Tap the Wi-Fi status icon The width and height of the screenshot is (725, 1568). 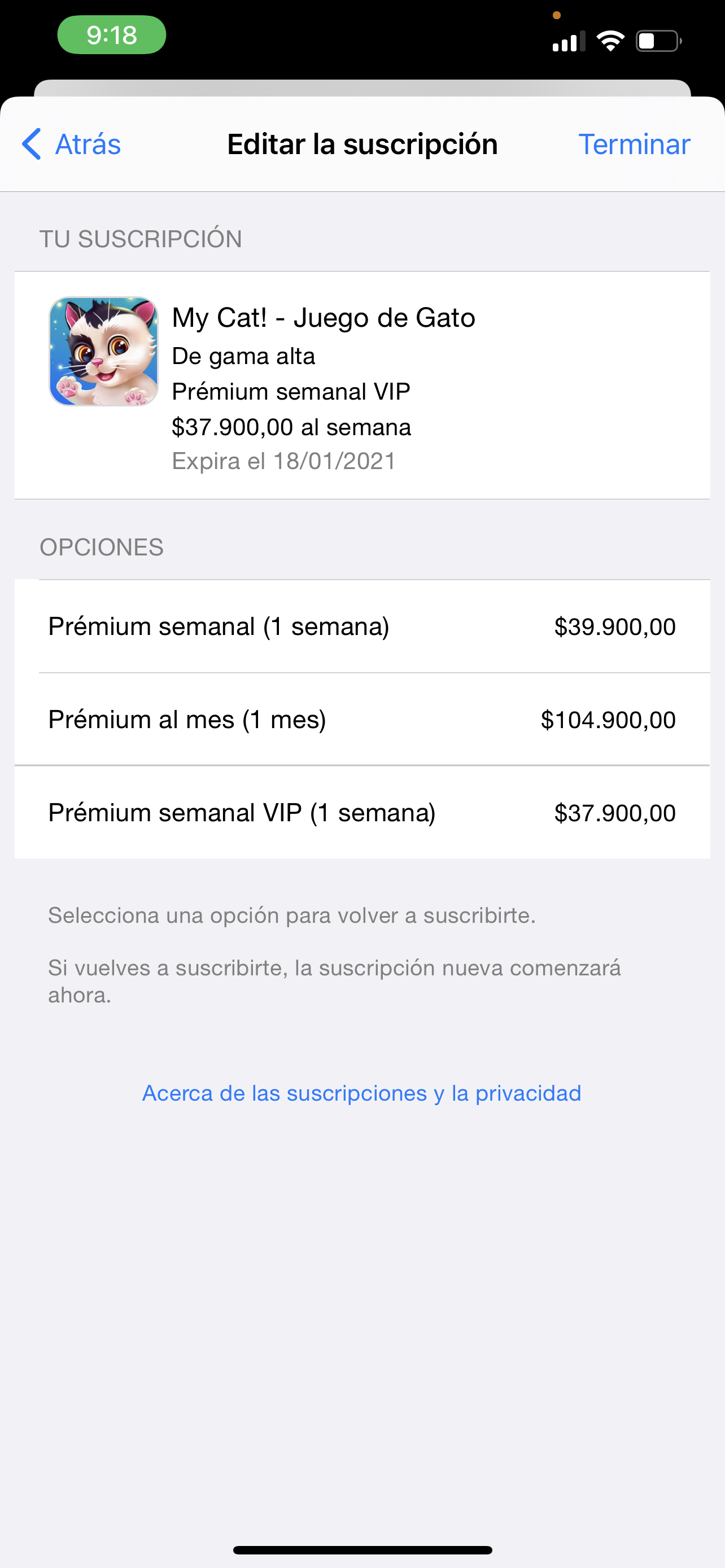610,41
